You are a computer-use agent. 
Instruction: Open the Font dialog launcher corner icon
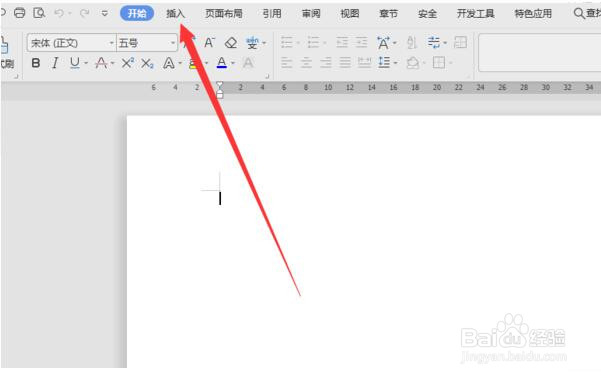[267, 76]
